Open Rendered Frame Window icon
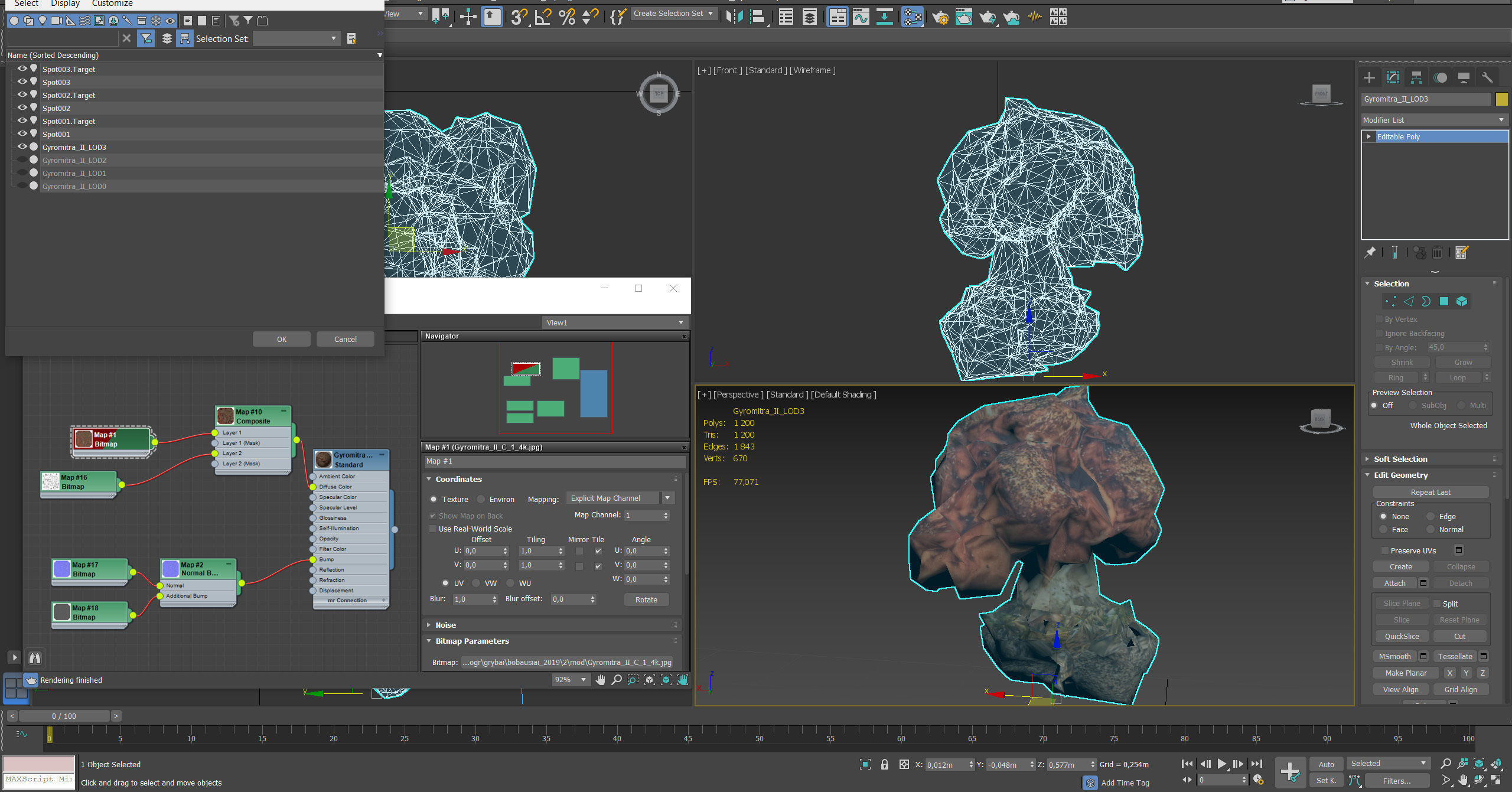 point(963,17)
